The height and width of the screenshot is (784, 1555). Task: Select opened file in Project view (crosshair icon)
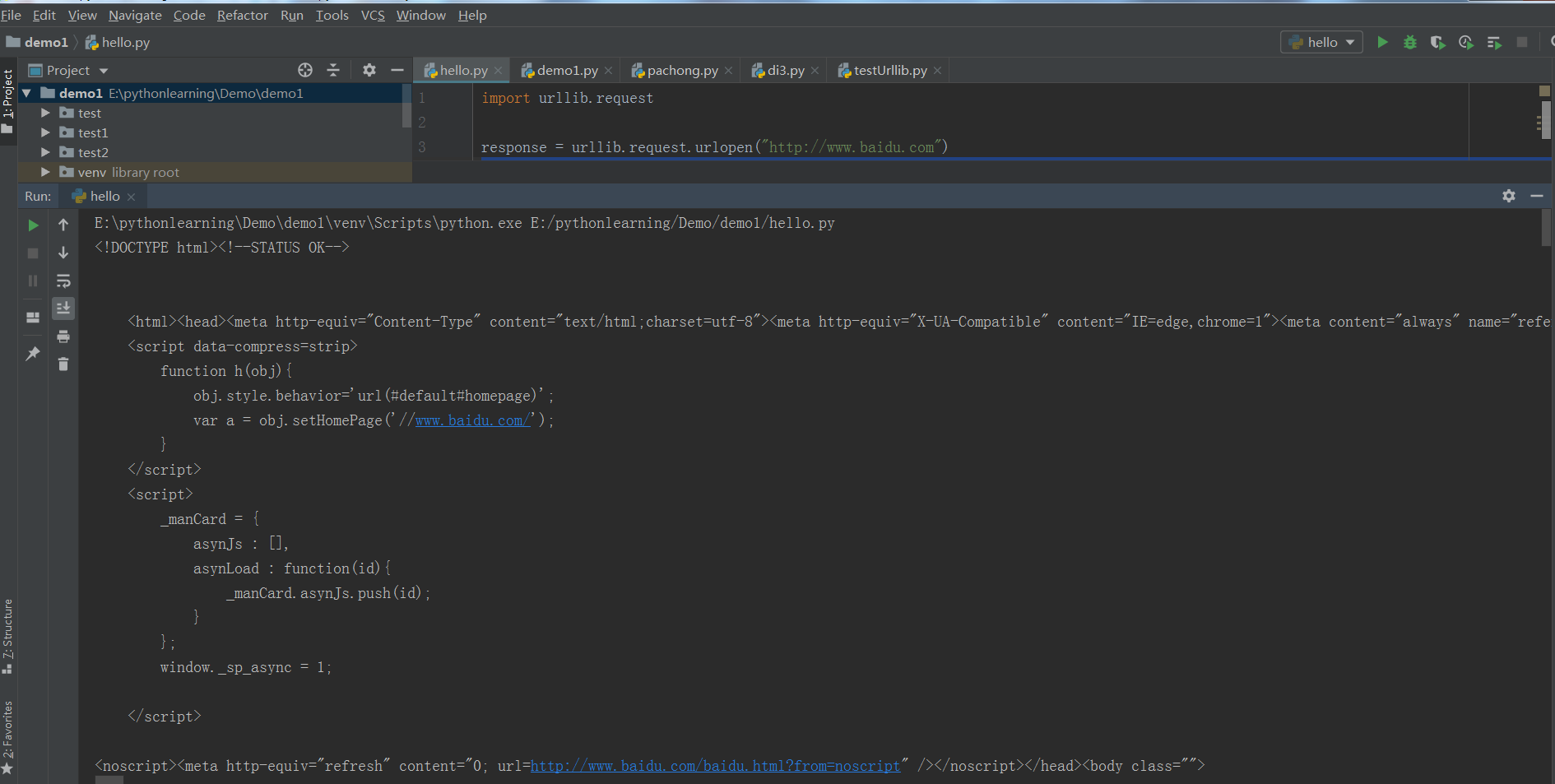point(305,70)
